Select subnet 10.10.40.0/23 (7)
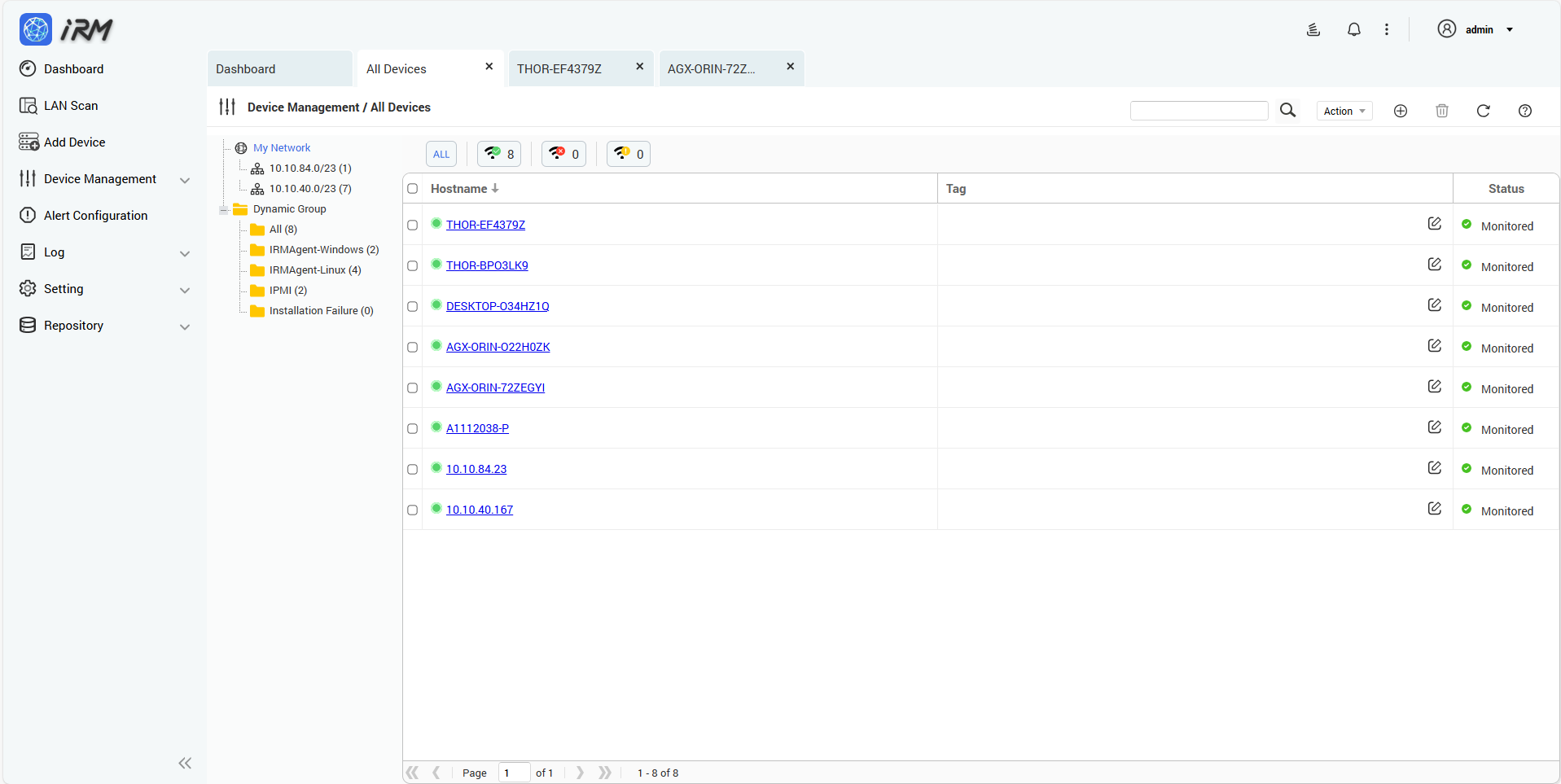1561x784 pixels. pyautogui.click(x=310, y=188)
